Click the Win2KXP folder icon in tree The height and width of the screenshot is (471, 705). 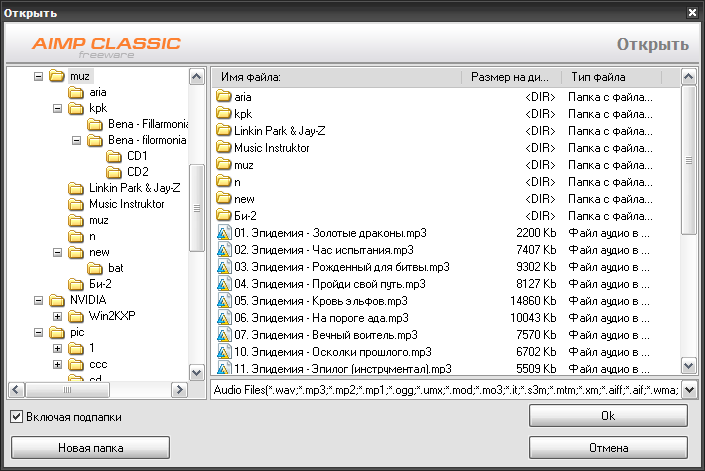click(76, 316)
